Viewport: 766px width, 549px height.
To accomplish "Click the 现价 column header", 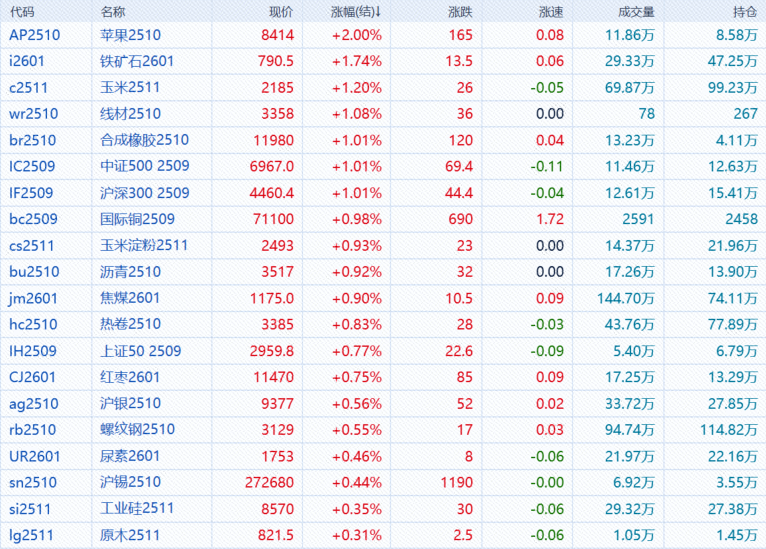I will 281,12.
